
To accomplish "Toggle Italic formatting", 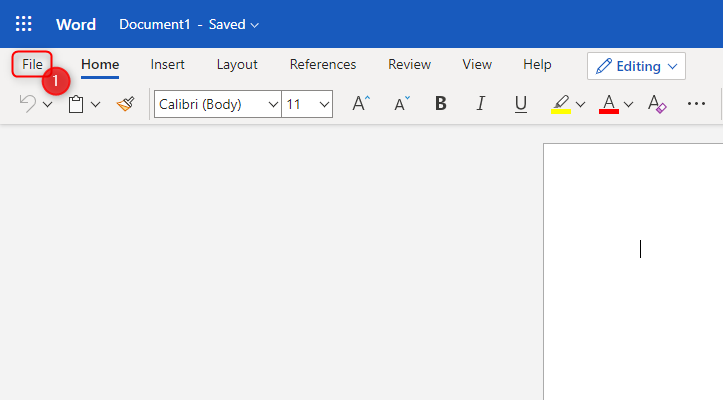I will 480,104.
